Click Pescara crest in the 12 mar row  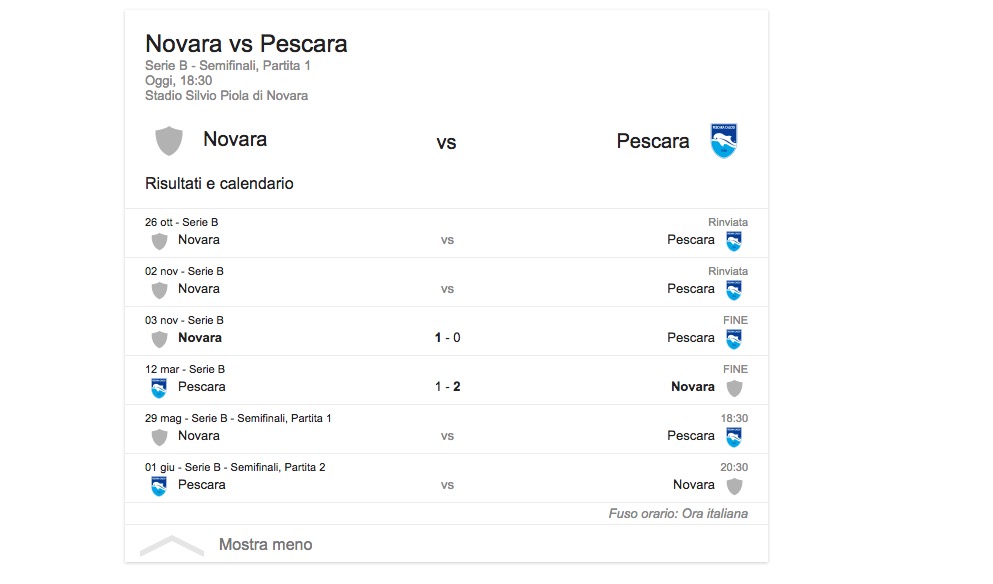tap(159, 388)
